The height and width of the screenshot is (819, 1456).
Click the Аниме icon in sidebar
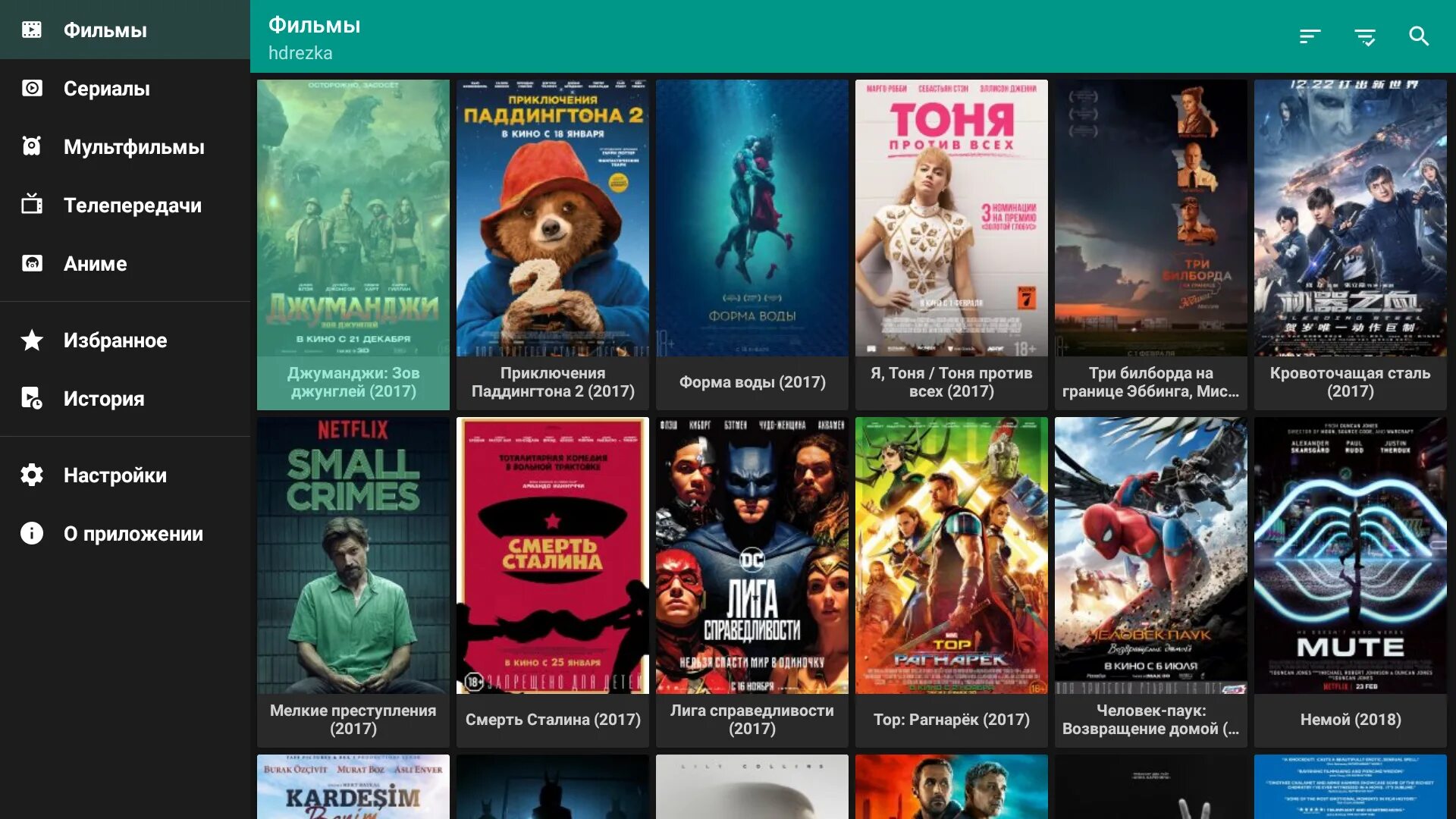[x=32, y=263]
